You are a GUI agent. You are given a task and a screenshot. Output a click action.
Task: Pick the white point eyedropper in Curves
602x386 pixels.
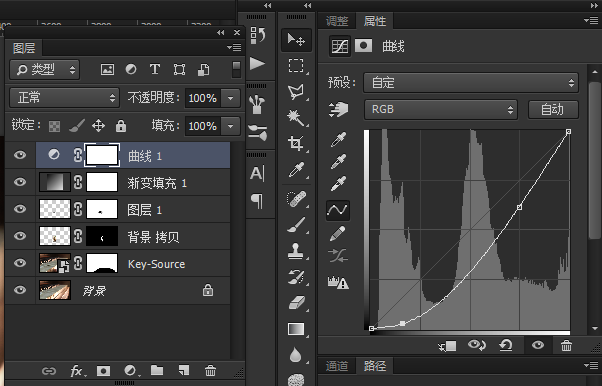point(338,184)
